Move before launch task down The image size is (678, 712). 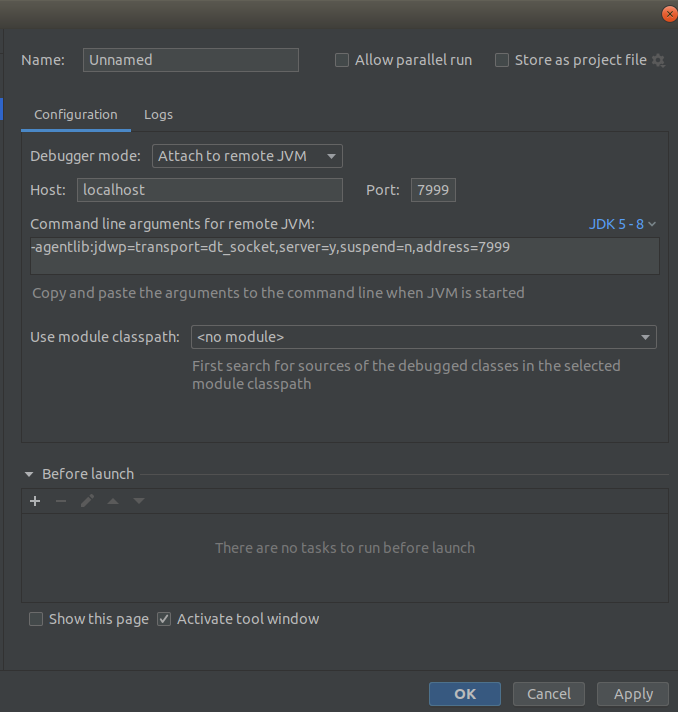[139, 501]
